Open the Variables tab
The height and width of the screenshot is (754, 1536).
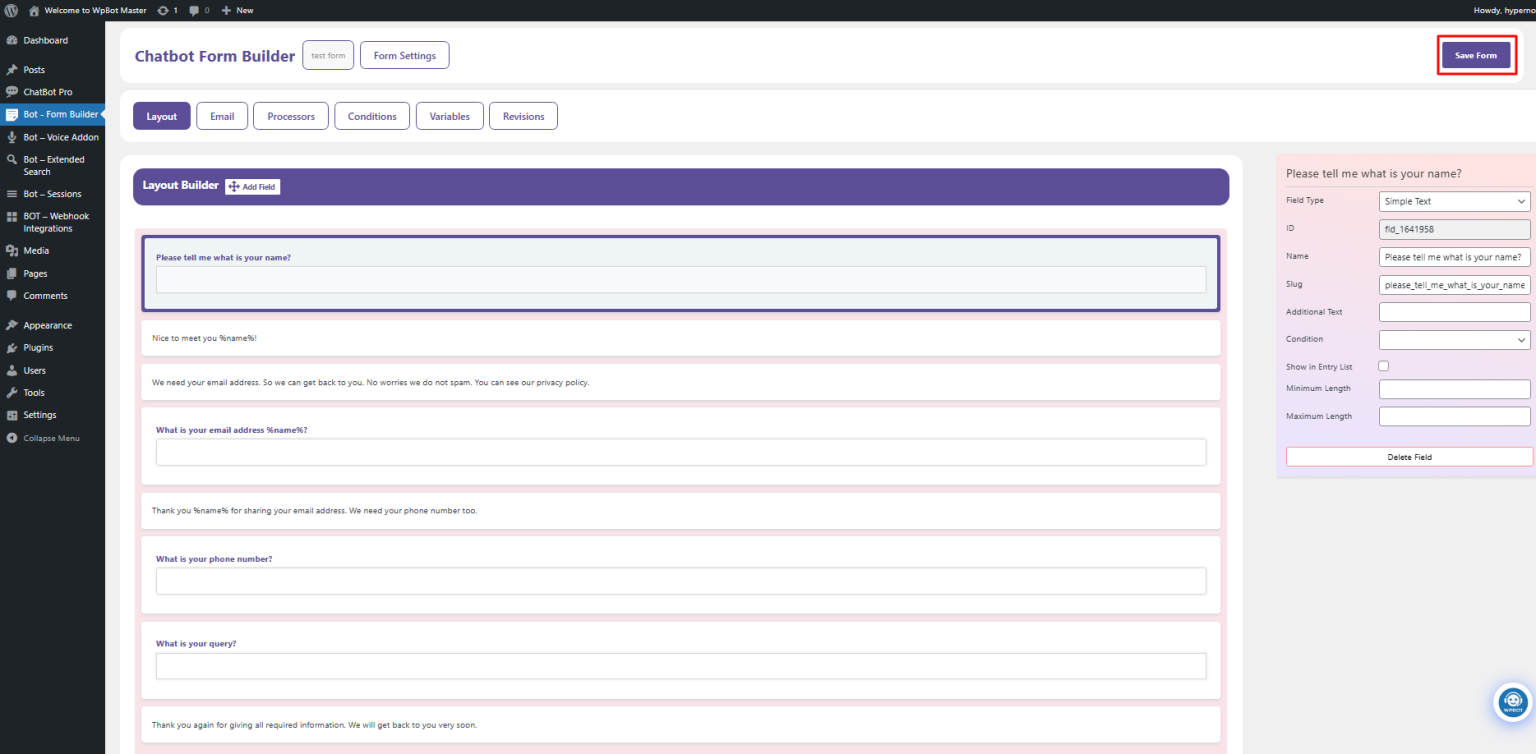tap(450, 116)
